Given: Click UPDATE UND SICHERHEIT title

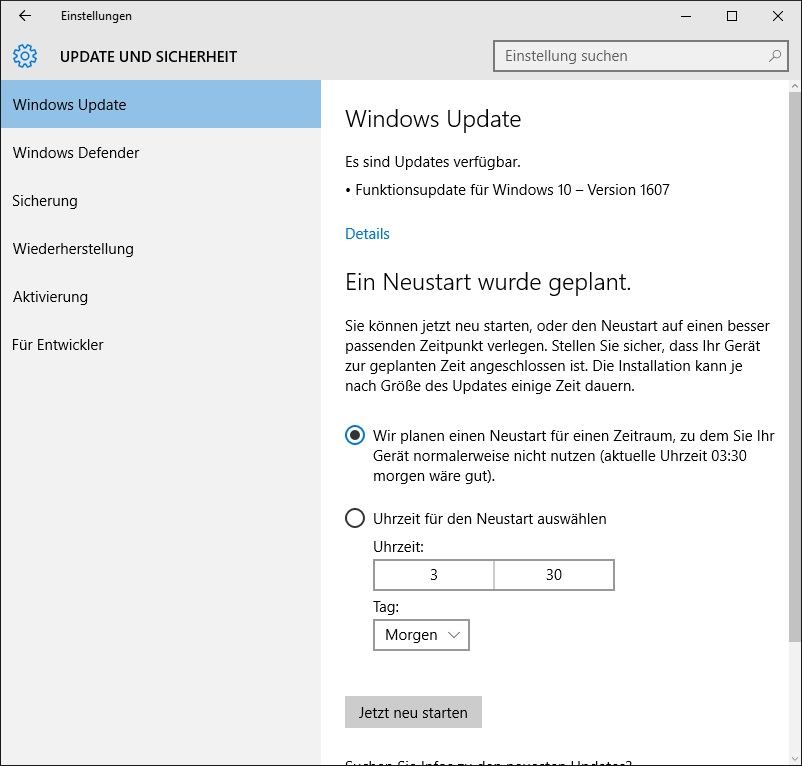Looking at the screenshot, I should tap(148, 56).
